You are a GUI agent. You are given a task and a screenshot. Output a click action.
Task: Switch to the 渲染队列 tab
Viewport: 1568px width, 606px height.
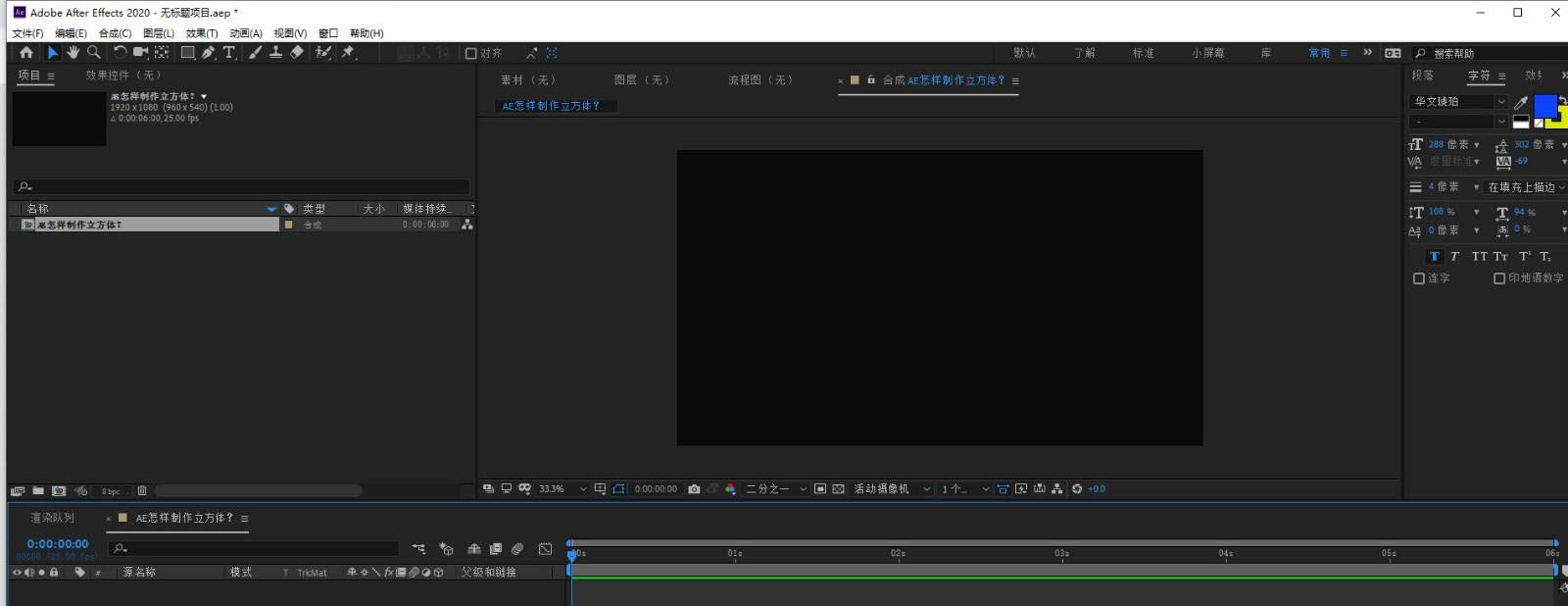point(53,518)
